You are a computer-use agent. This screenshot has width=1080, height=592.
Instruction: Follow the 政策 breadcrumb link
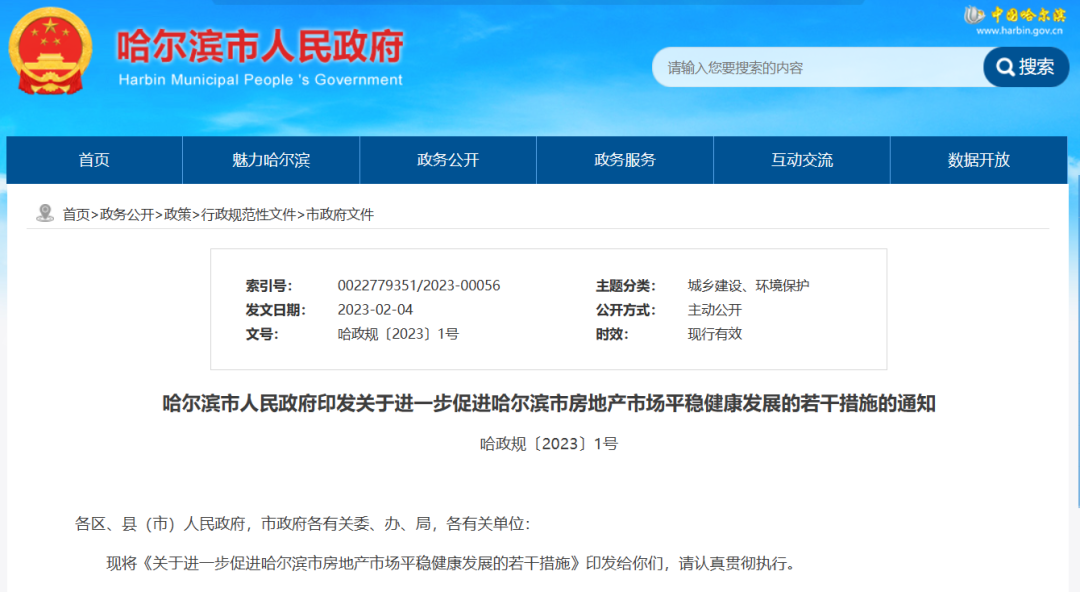coord(178,214)
